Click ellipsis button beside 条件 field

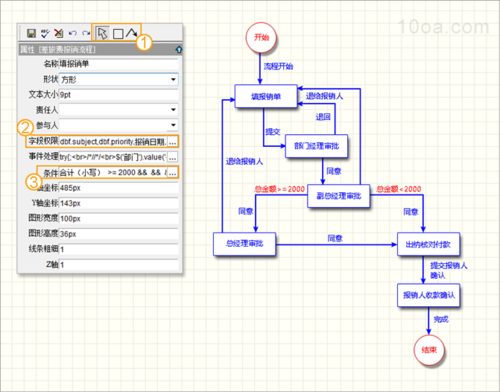coord(172,173)
